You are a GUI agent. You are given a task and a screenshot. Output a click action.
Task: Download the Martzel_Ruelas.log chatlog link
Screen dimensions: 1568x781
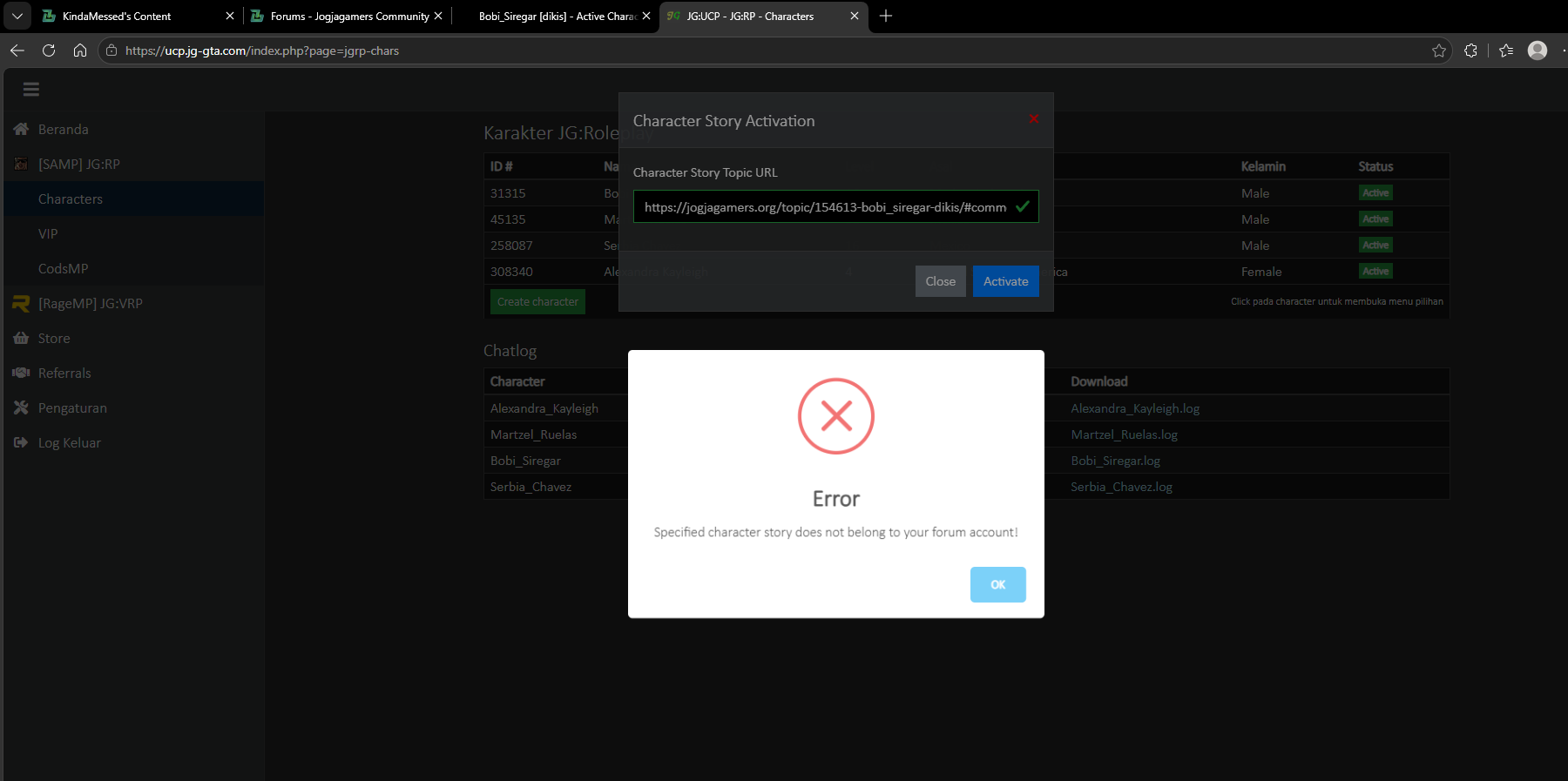tap(1124, 434)
